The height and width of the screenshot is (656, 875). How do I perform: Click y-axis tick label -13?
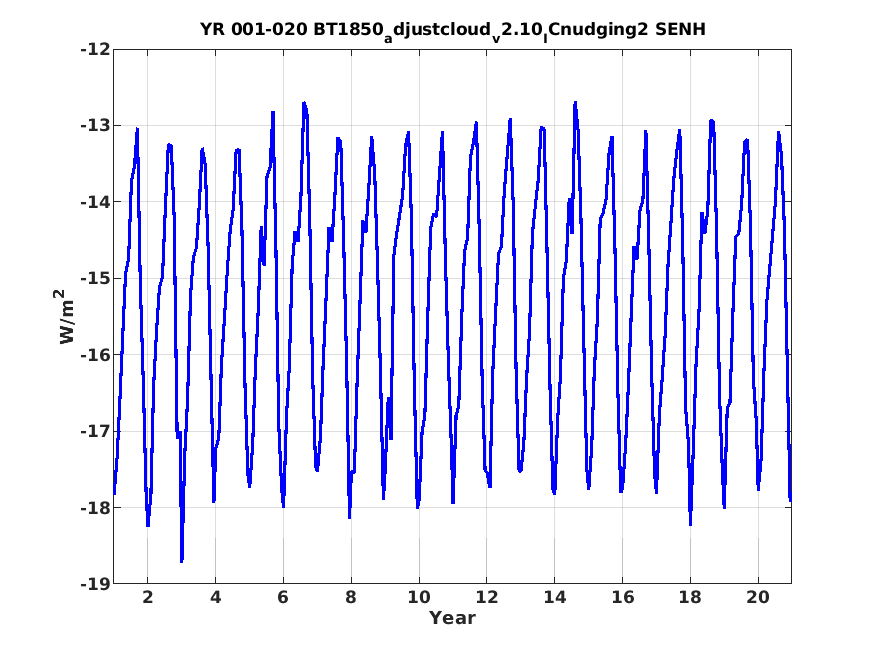(95, 126)
